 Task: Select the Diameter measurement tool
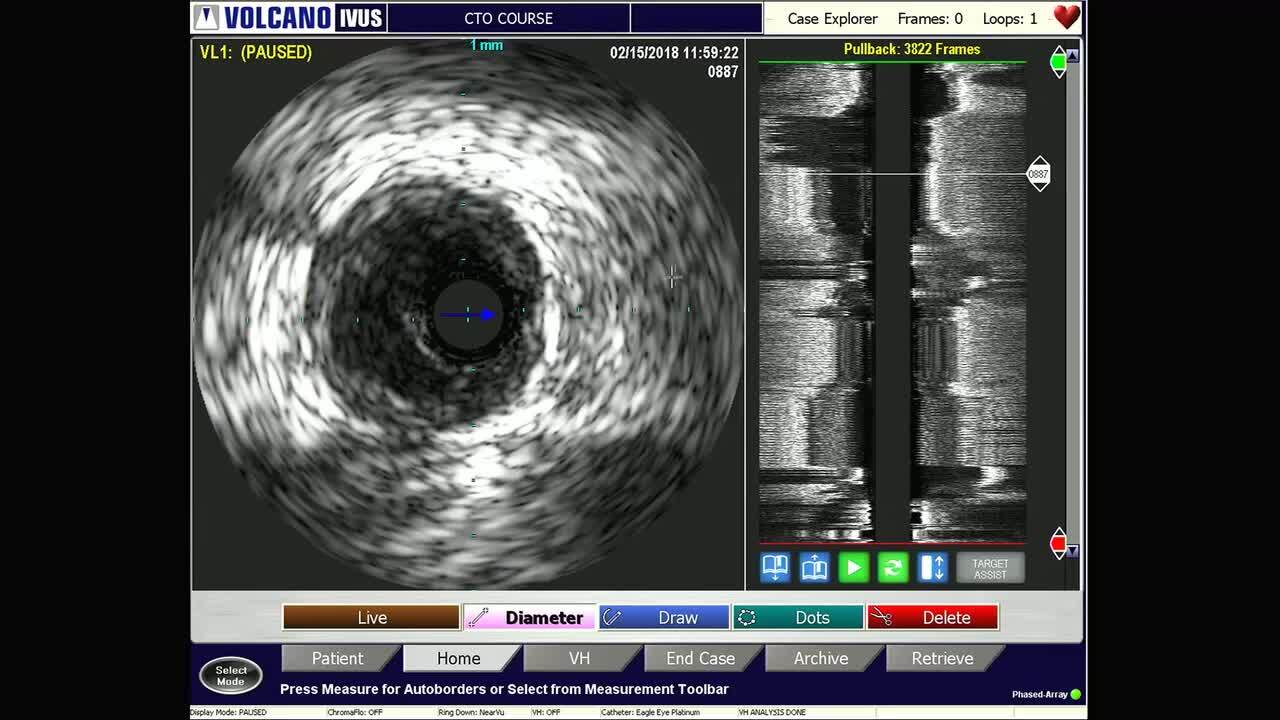pyautogui.click(x=529, y=617)
